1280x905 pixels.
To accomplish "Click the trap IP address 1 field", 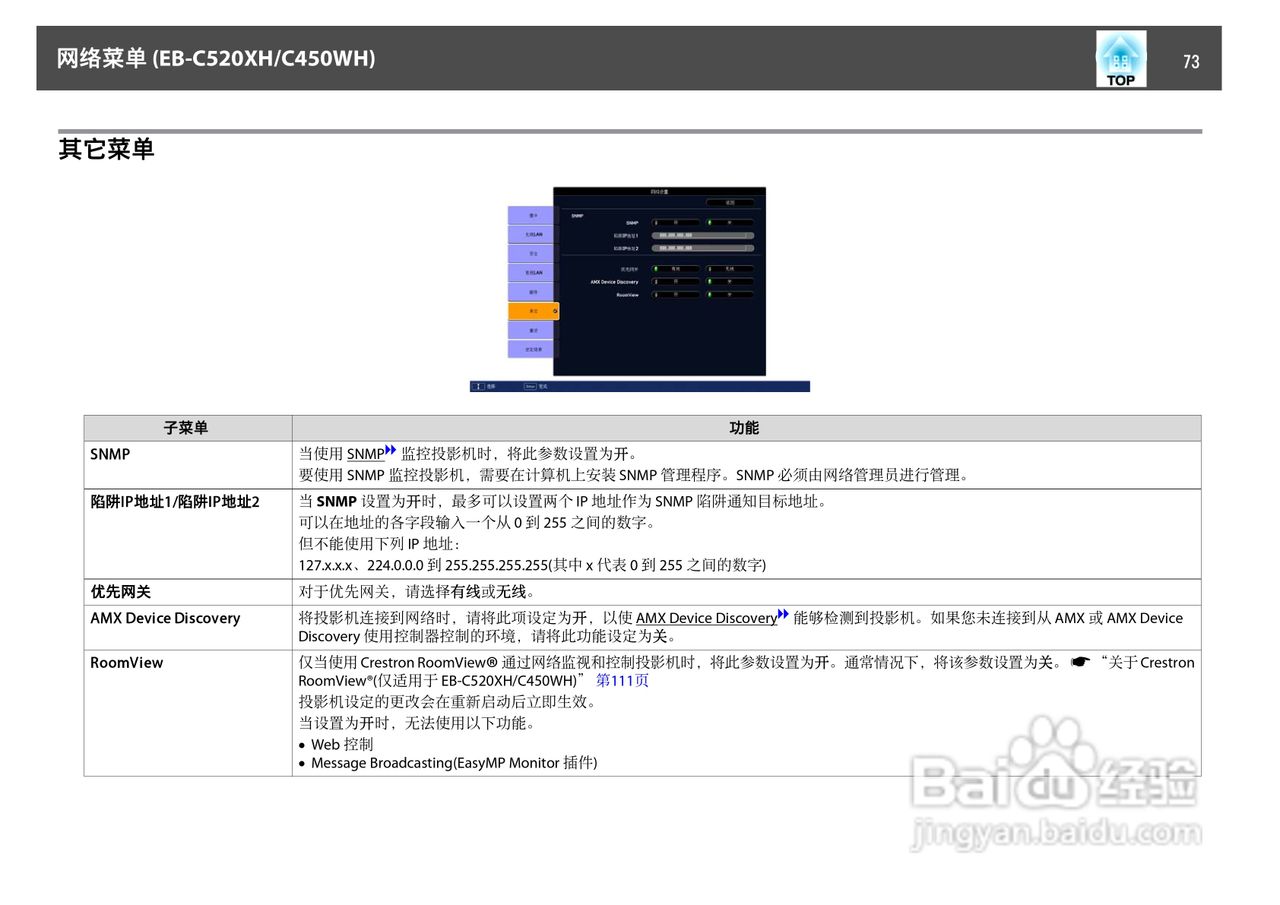I will click(x=703, y=236).
